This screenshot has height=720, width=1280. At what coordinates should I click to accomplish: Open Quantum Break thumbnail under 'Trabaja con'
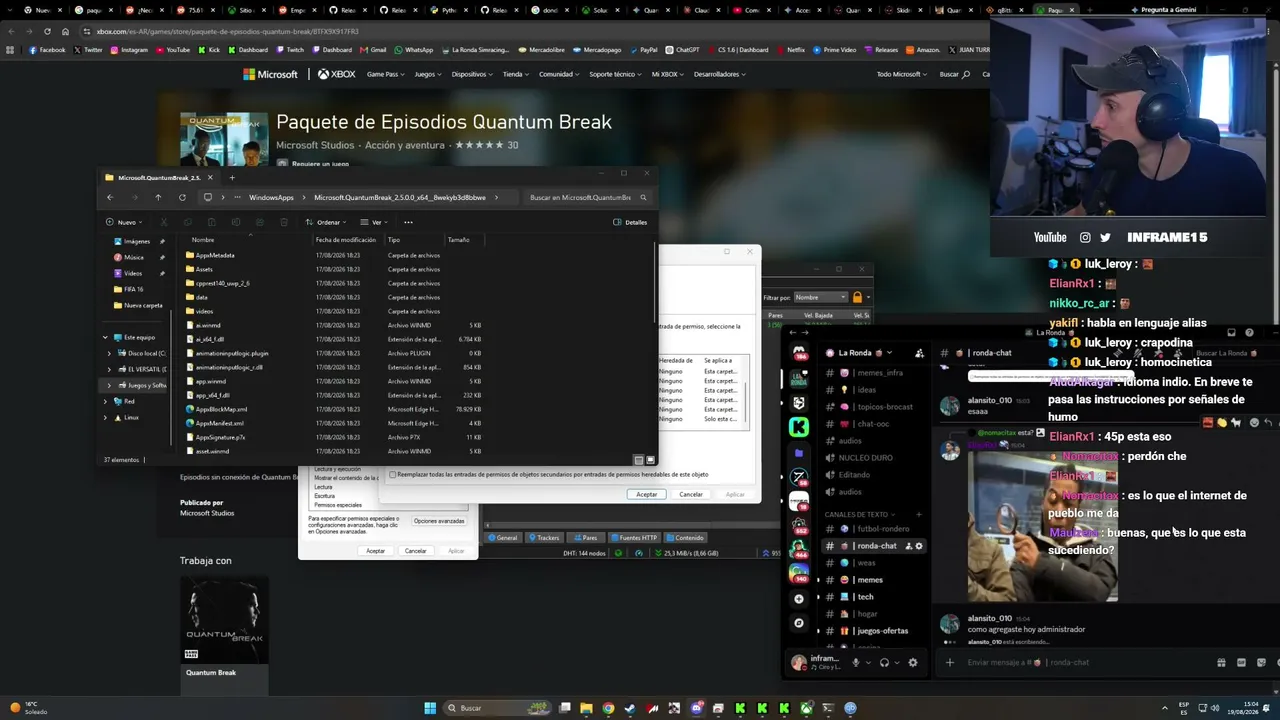tap(224, 620)
